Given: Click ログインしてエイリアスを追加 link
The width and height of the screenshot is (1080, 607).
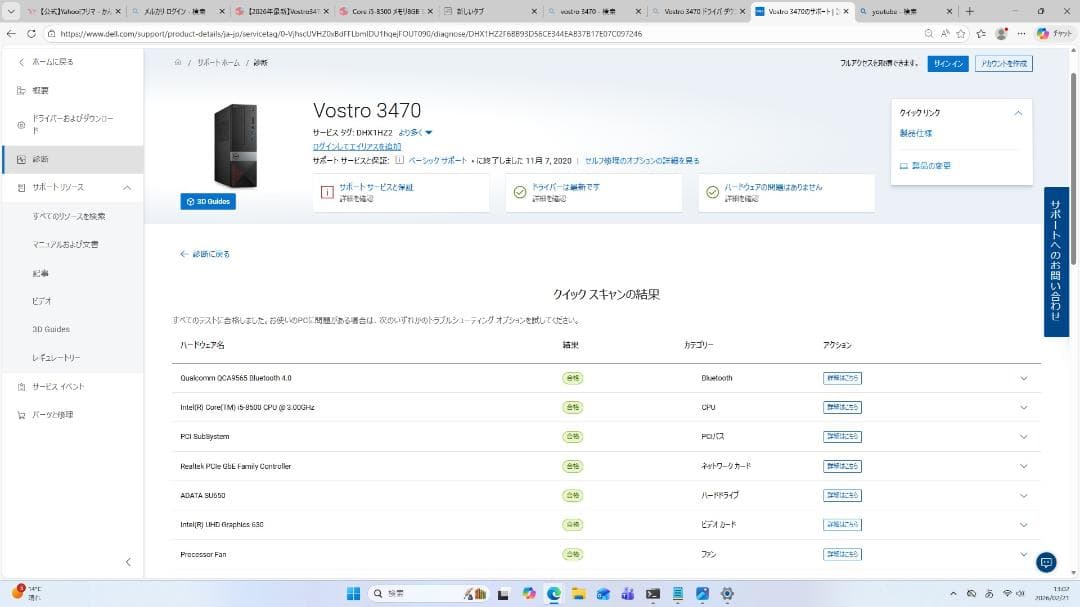Looking at the screenshot, I should [x=357, y=146].
